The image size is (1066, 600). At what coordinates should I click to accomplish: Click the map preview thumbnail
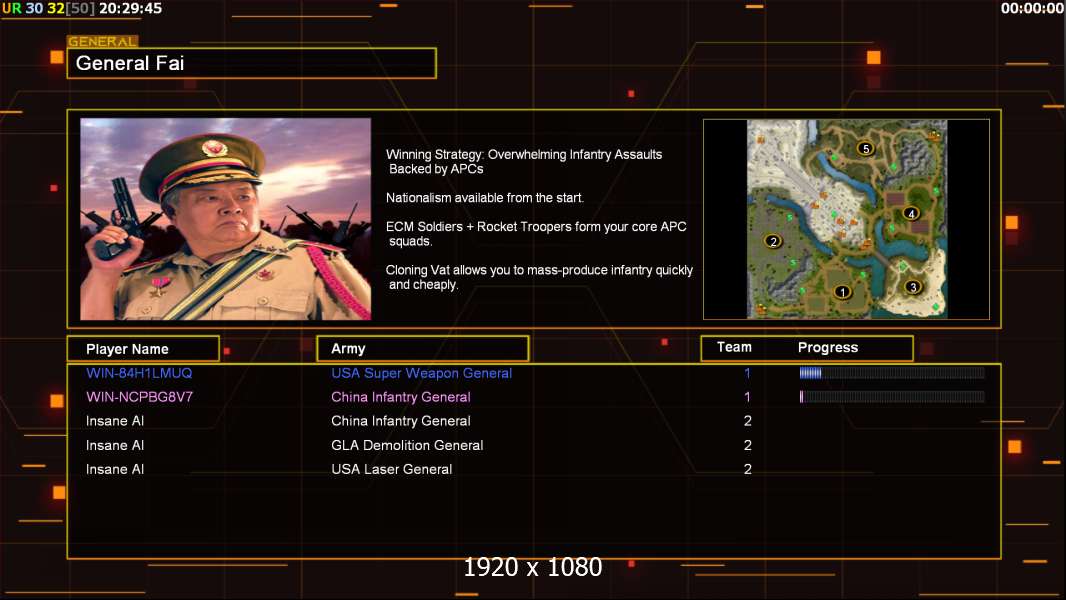click(x=846, y=219)
